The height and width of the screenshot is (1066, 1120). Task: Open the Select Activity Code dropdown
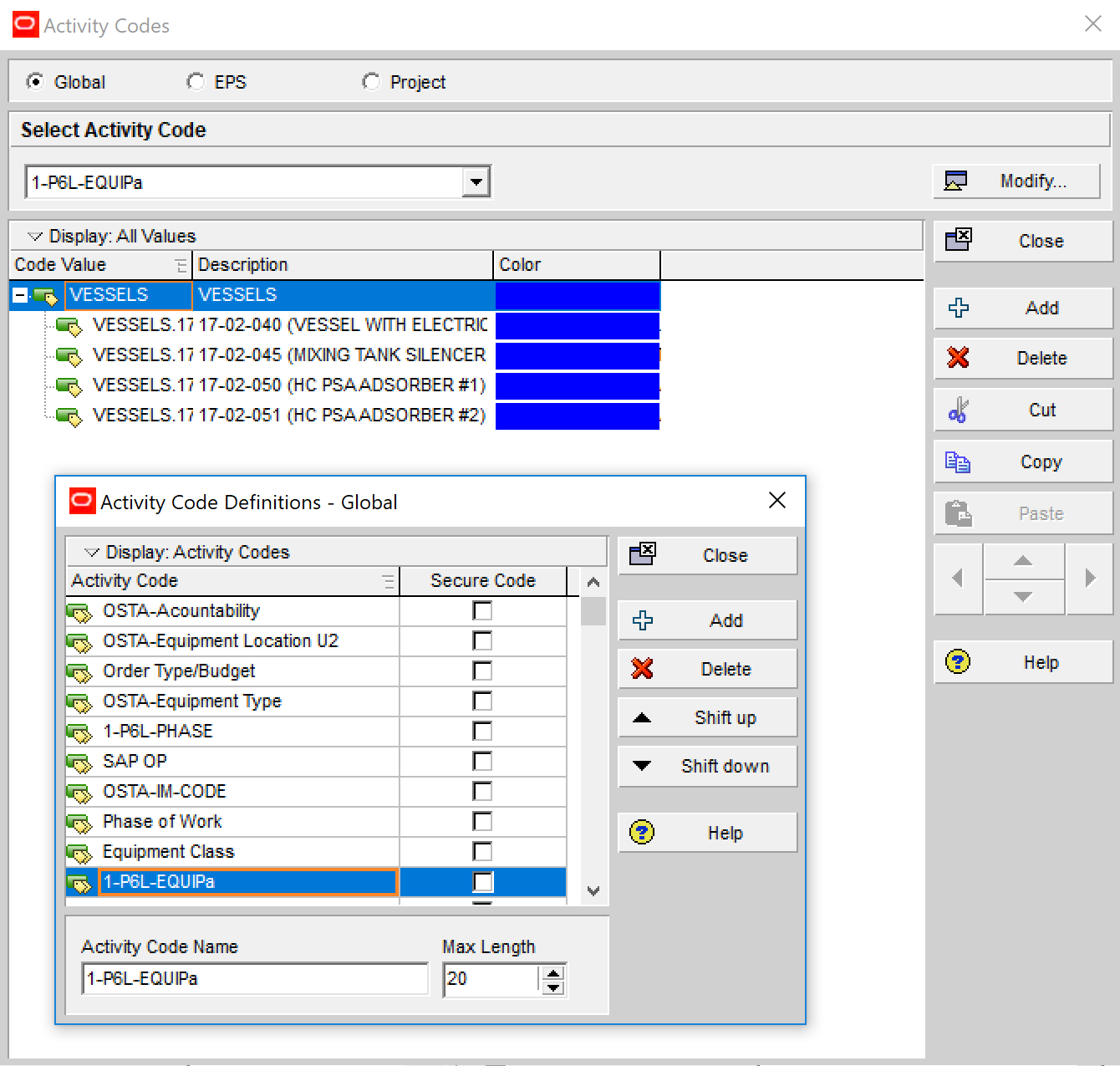(x=476, y=182)
